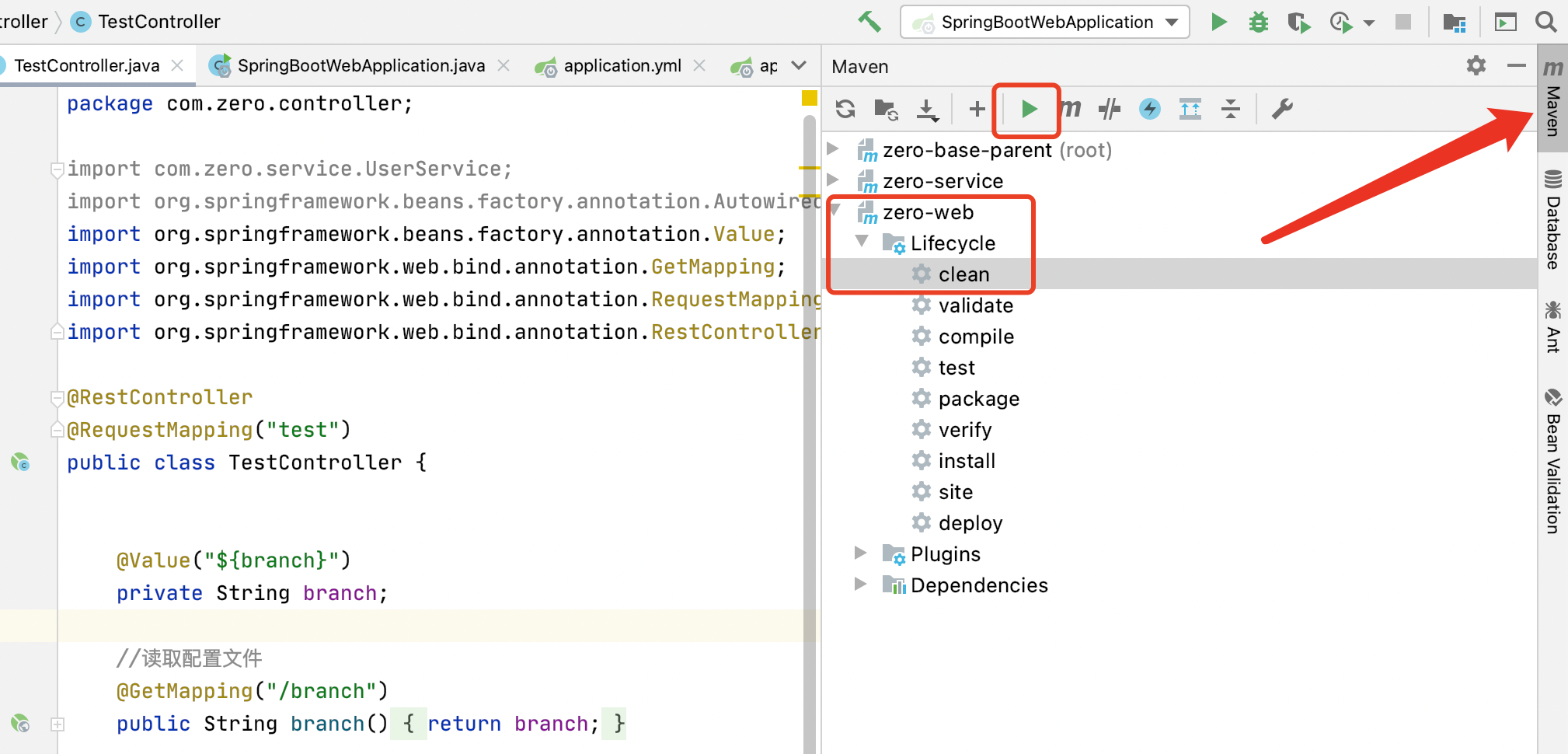Expand zero-service project node
1568x754 pixels.
(x=833, y=180)
